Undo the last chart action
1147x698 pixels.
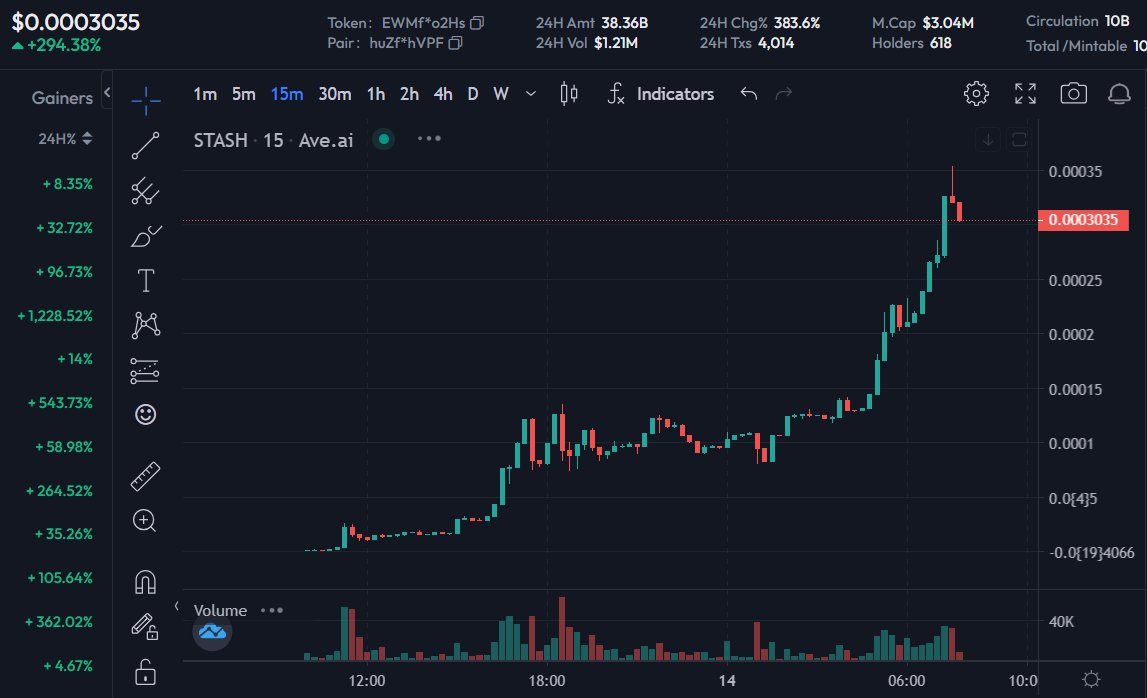[748, 94]
